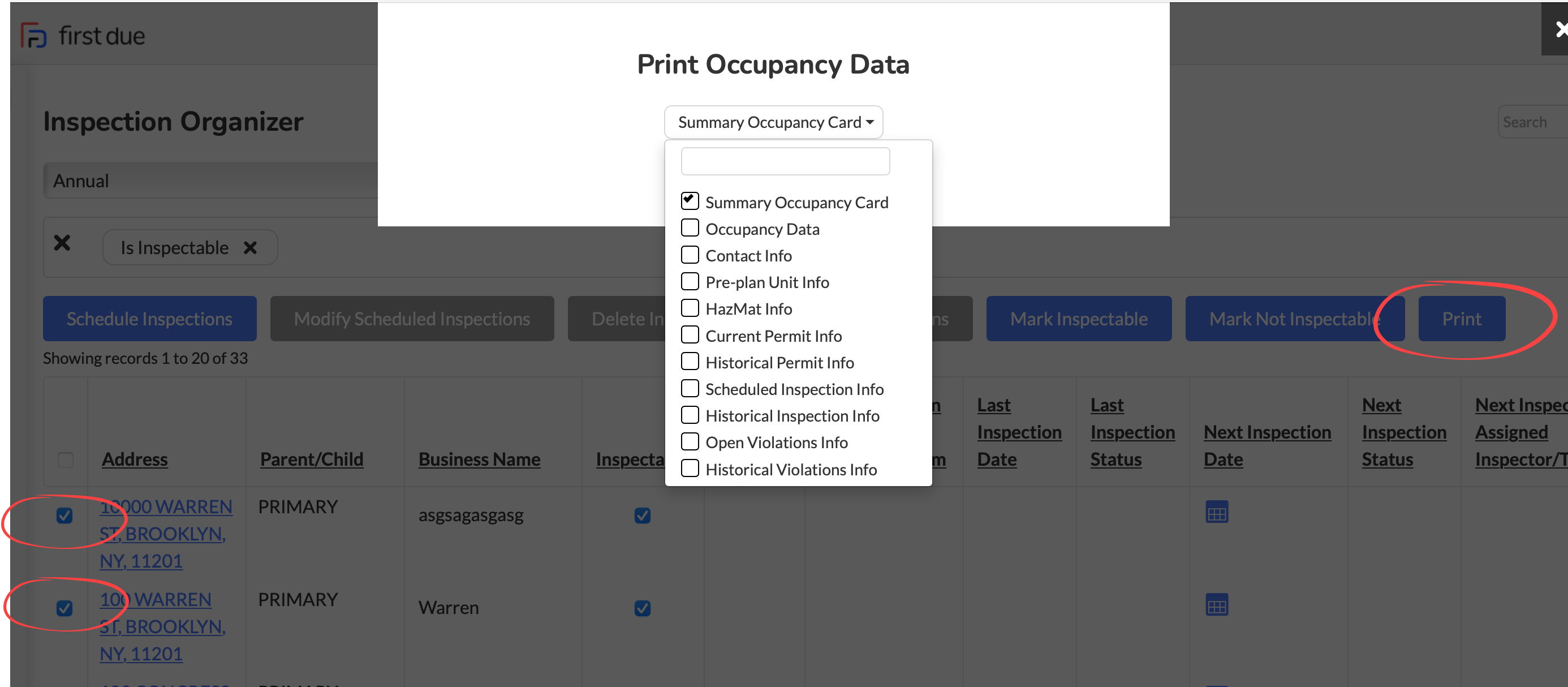
Task: Check the Occupancy Data option
Action: (690, 228)
